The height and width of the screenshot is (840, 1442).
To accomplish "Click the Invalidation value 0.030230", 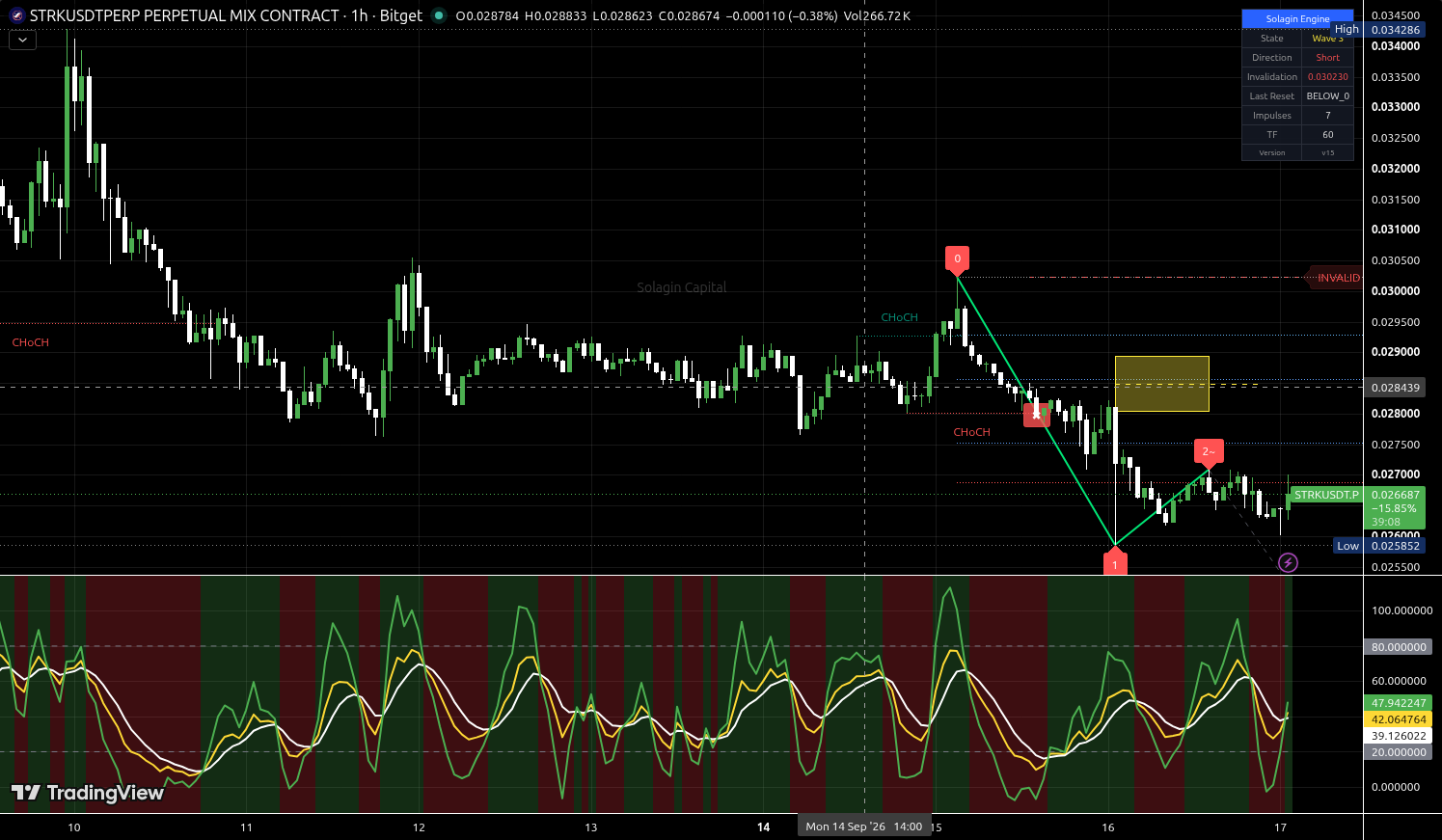I will point(1328,77).
